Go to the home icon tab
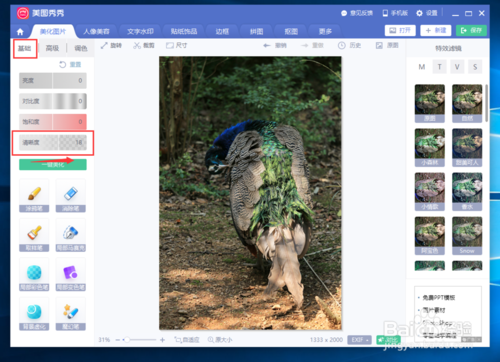The width and height of the screenshot is (500, 362). 20,32
